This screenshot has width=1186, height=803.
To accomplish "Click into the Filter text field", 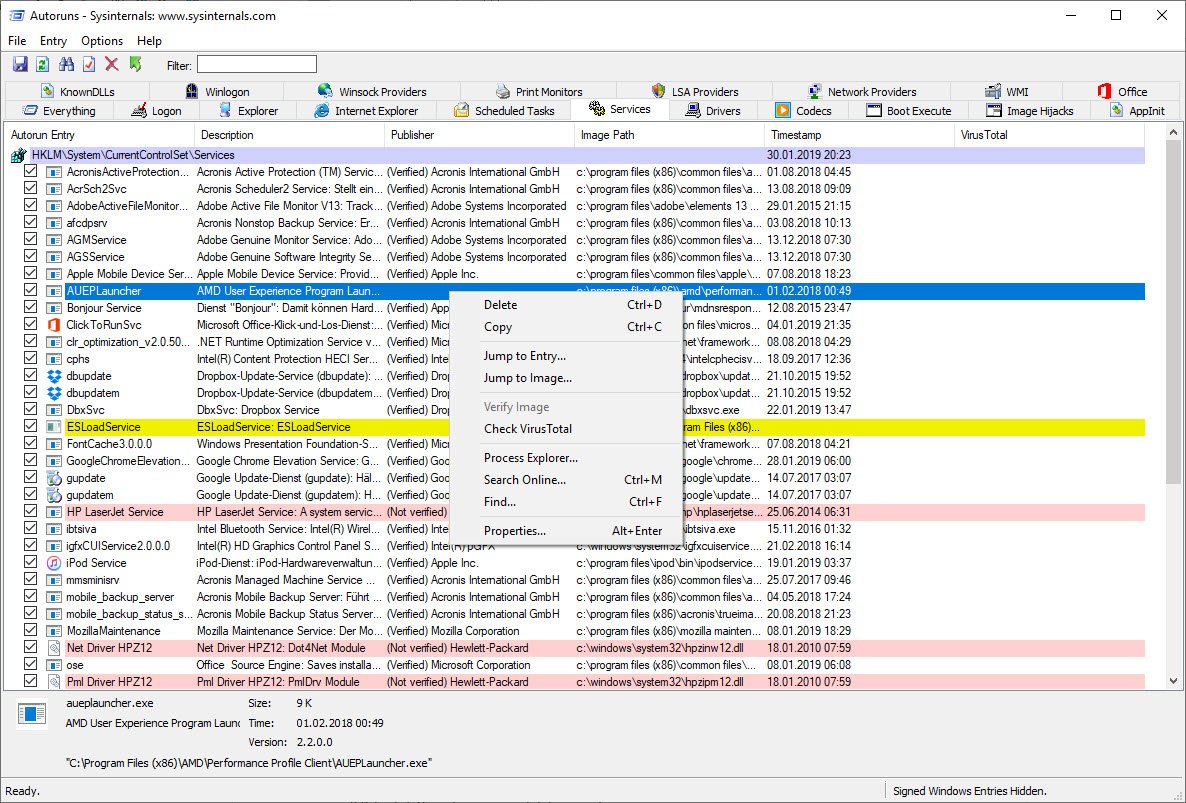I will [257, 65].
